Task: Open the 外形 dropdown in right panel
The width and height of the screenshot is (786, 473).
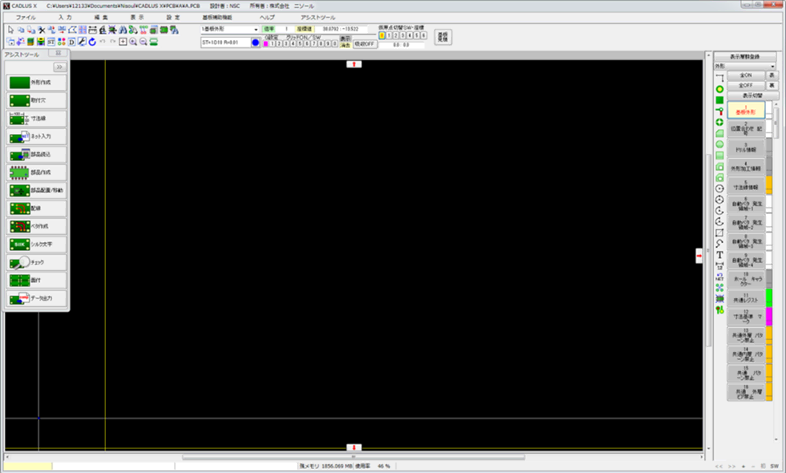Action: (x=745, y=66)
